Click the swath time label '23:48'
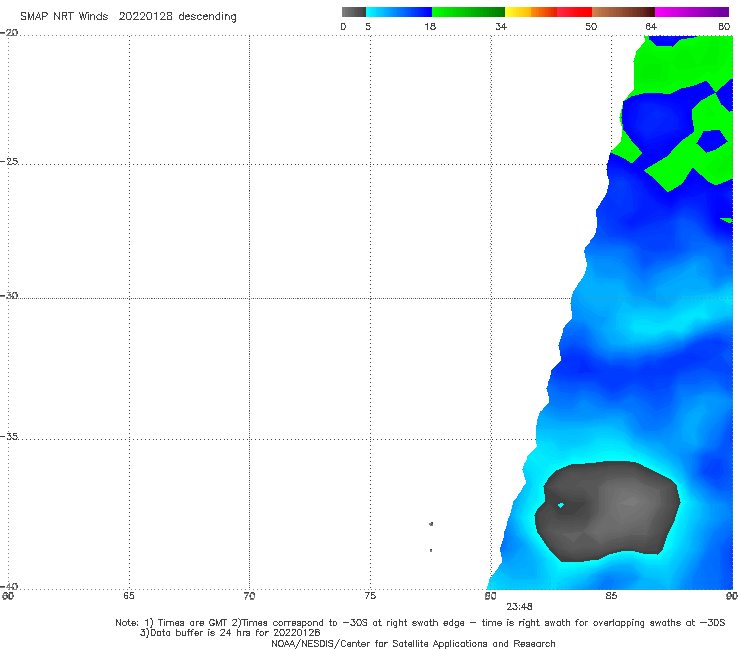This screenshot has height=650, width=740. tap(520, 607)
